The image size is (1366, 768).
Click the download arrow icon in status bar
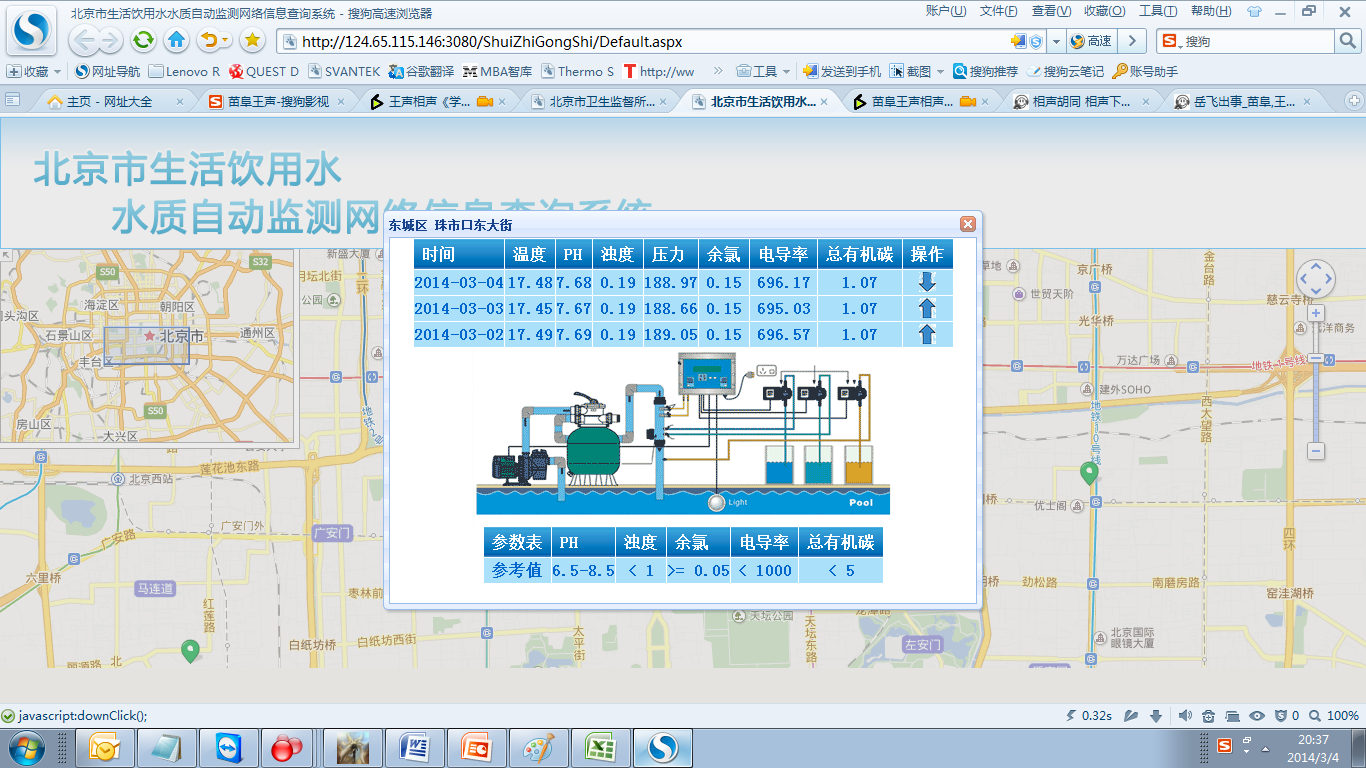(1156, 716)
